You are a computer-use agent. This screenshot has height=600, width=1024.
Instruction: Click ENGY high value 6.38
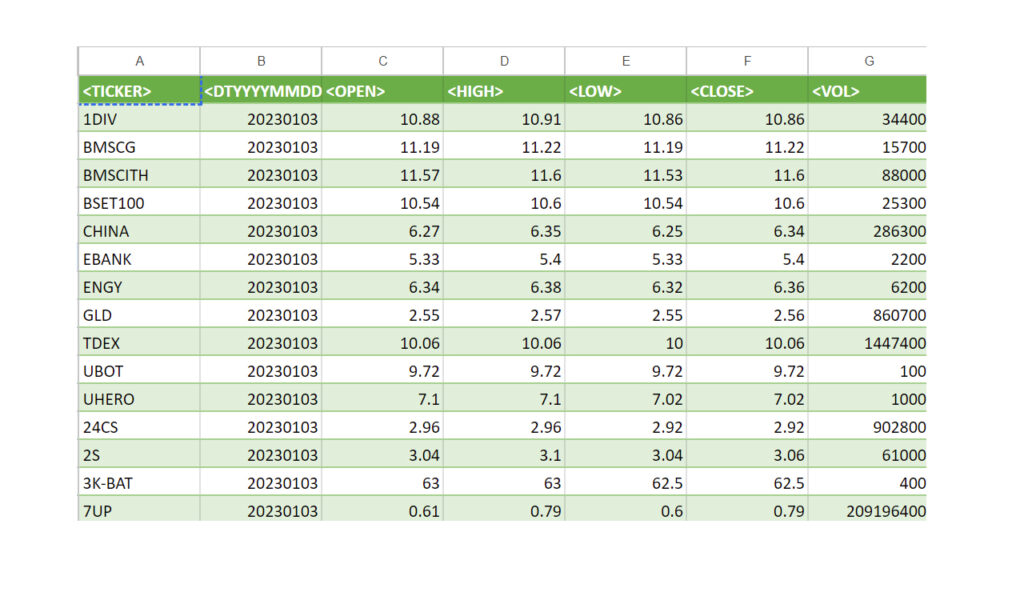(x=504, y=287)
